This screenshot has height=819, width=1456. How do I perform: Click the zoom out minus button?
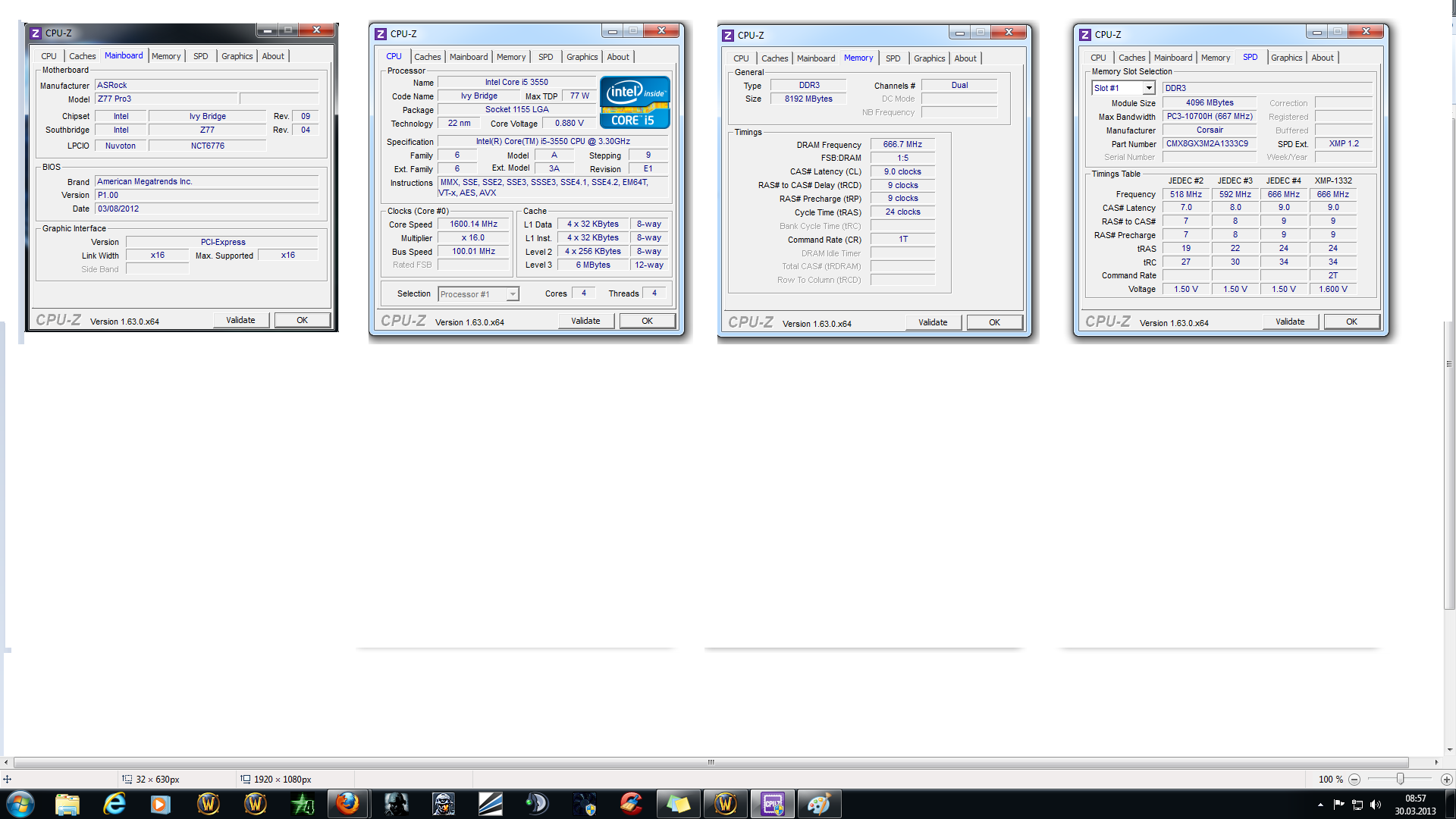[1354, 780]
